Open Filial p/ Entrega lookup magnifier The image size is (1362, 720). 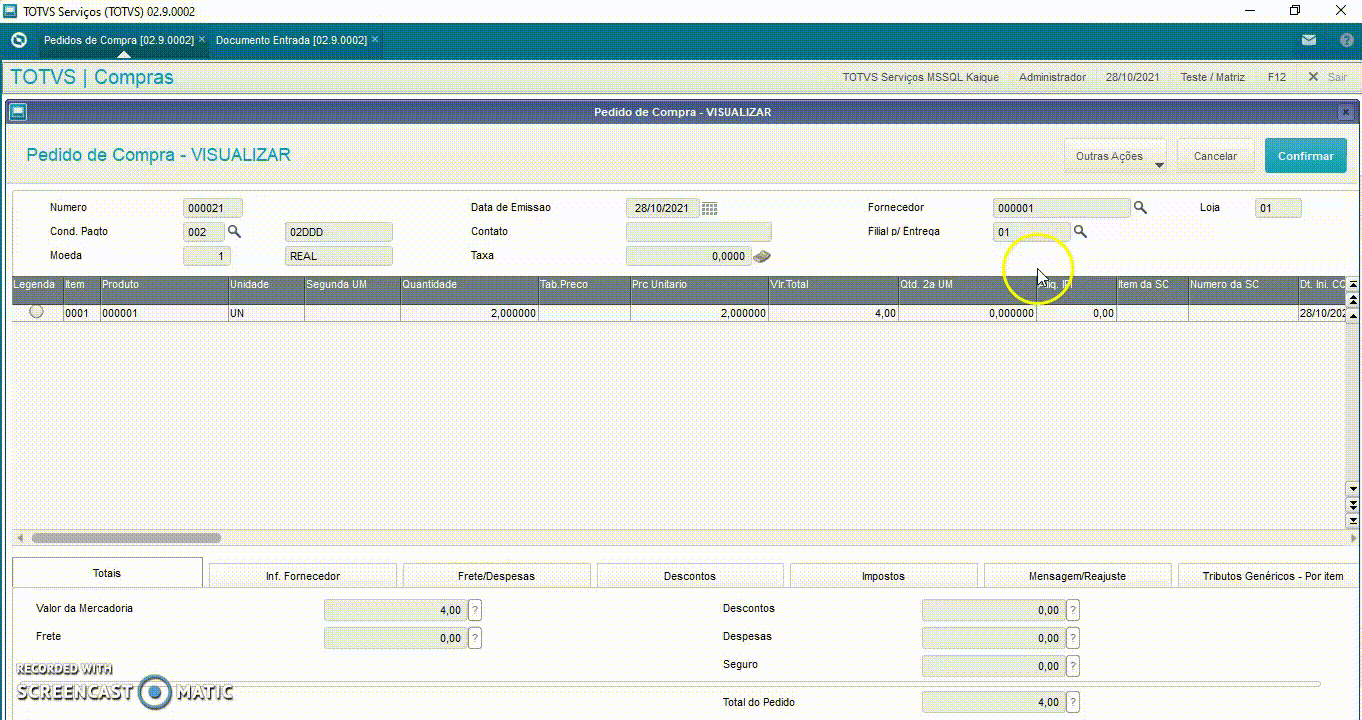[x=1080, y=232]
